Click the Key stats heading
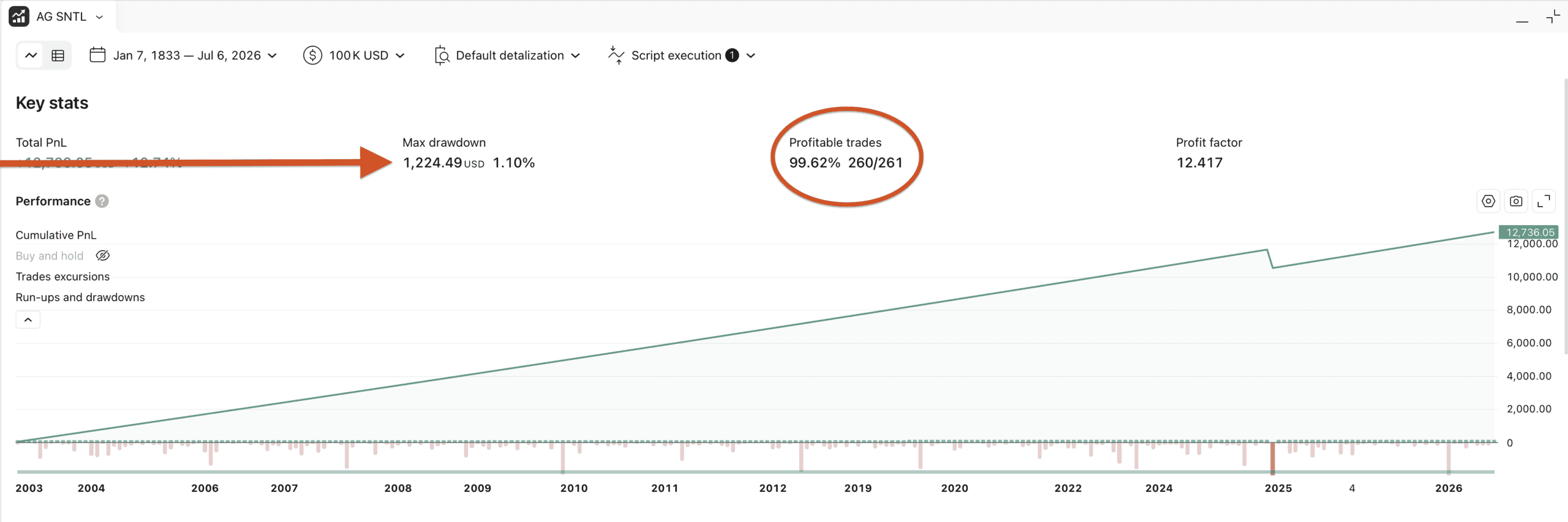Image resolution: width=1568 pixels, height=522 pixels. 52,103
